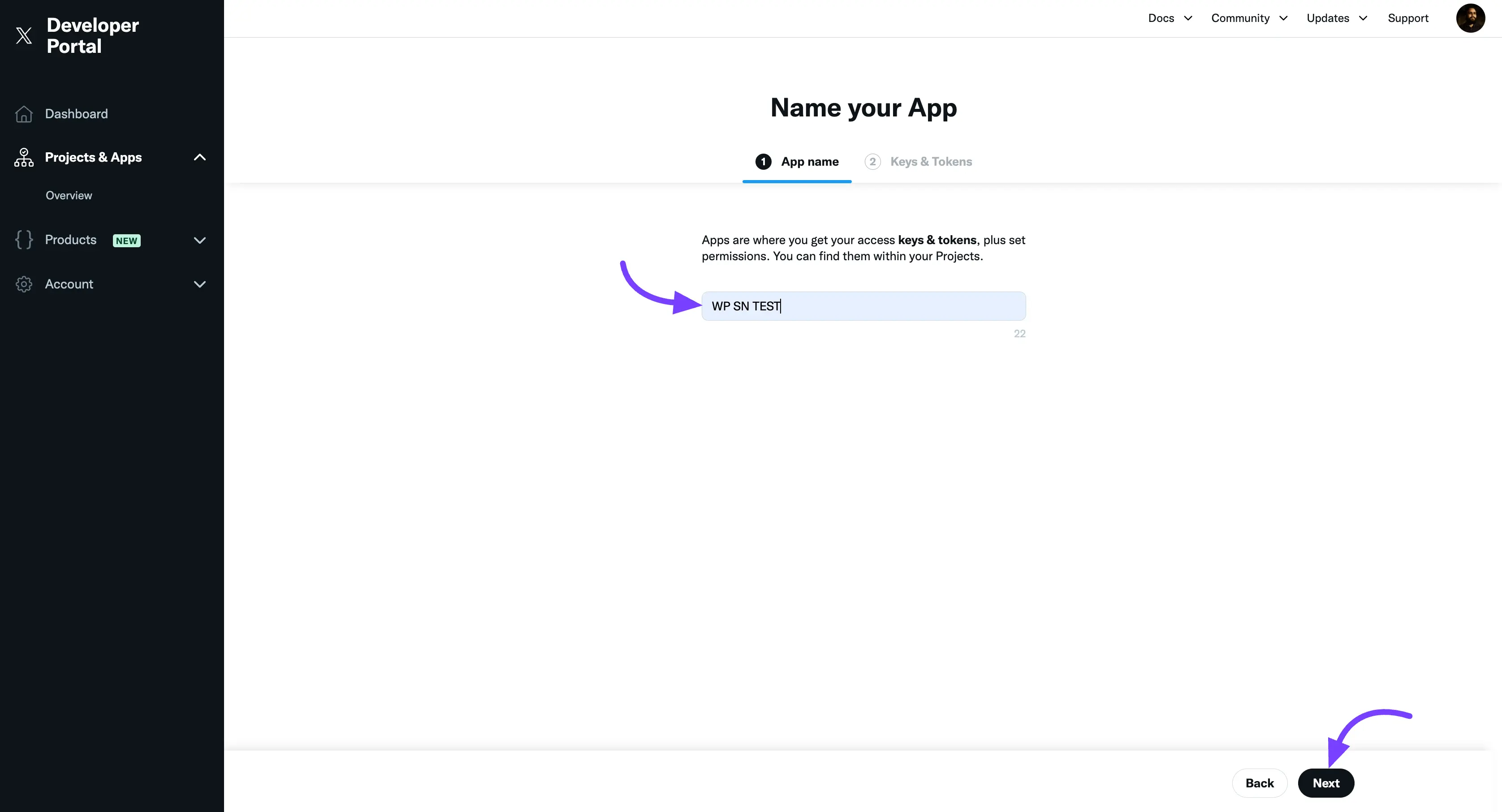Open the profile avatar menu
Image resolution: width=1502 pixels, height=812 pixels.
tap(1471, 18)
